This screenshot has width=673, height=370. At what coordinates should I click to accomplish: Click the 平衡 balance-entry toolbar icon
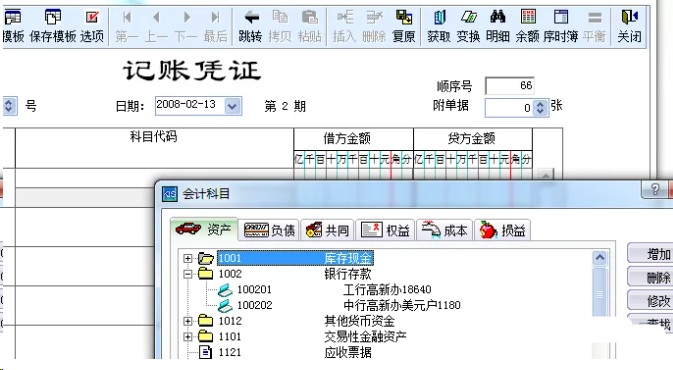tap(594, 26)
